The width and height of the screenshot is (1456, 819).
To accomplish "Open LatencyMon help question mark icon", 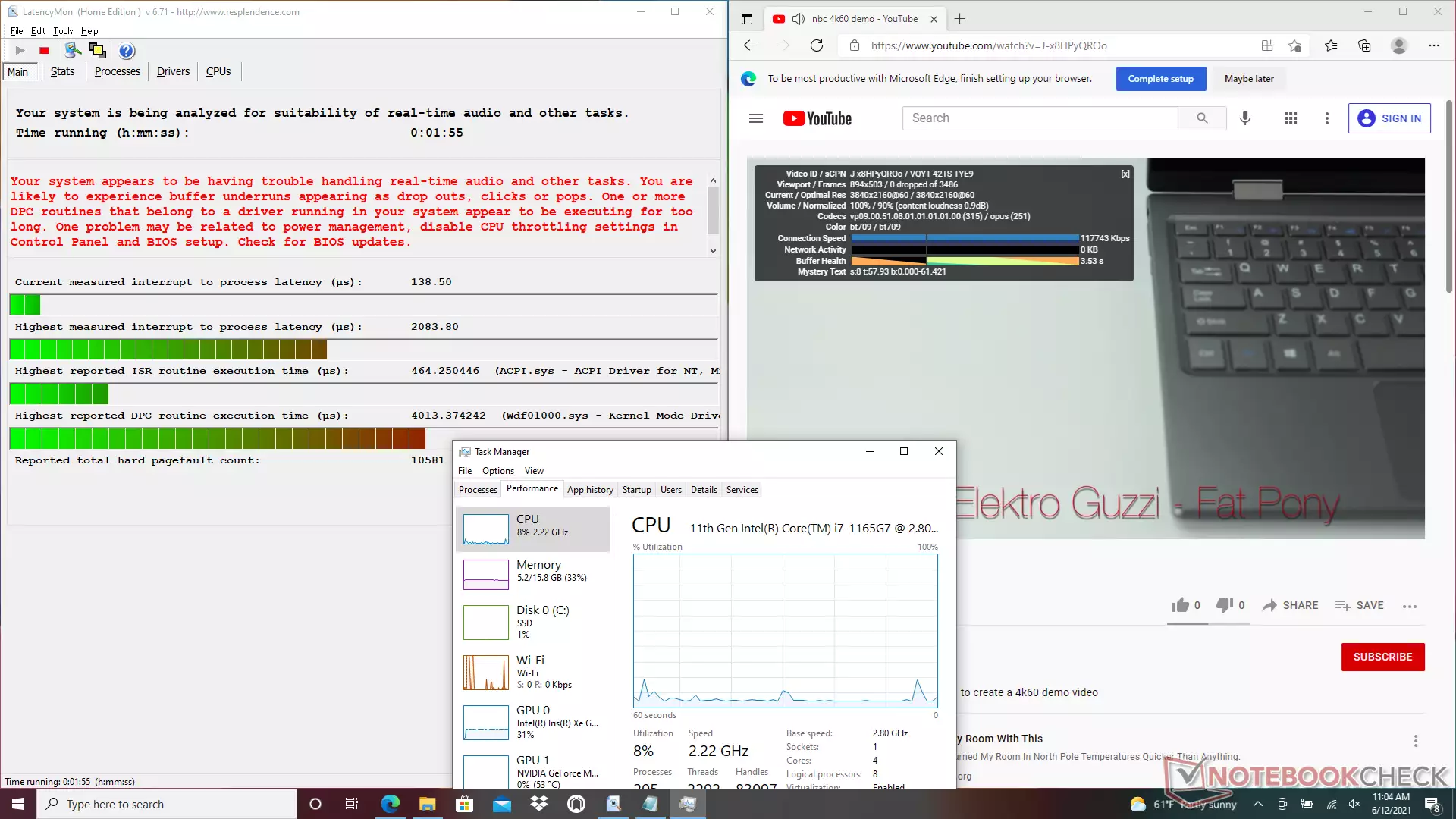I will point(127,51).
